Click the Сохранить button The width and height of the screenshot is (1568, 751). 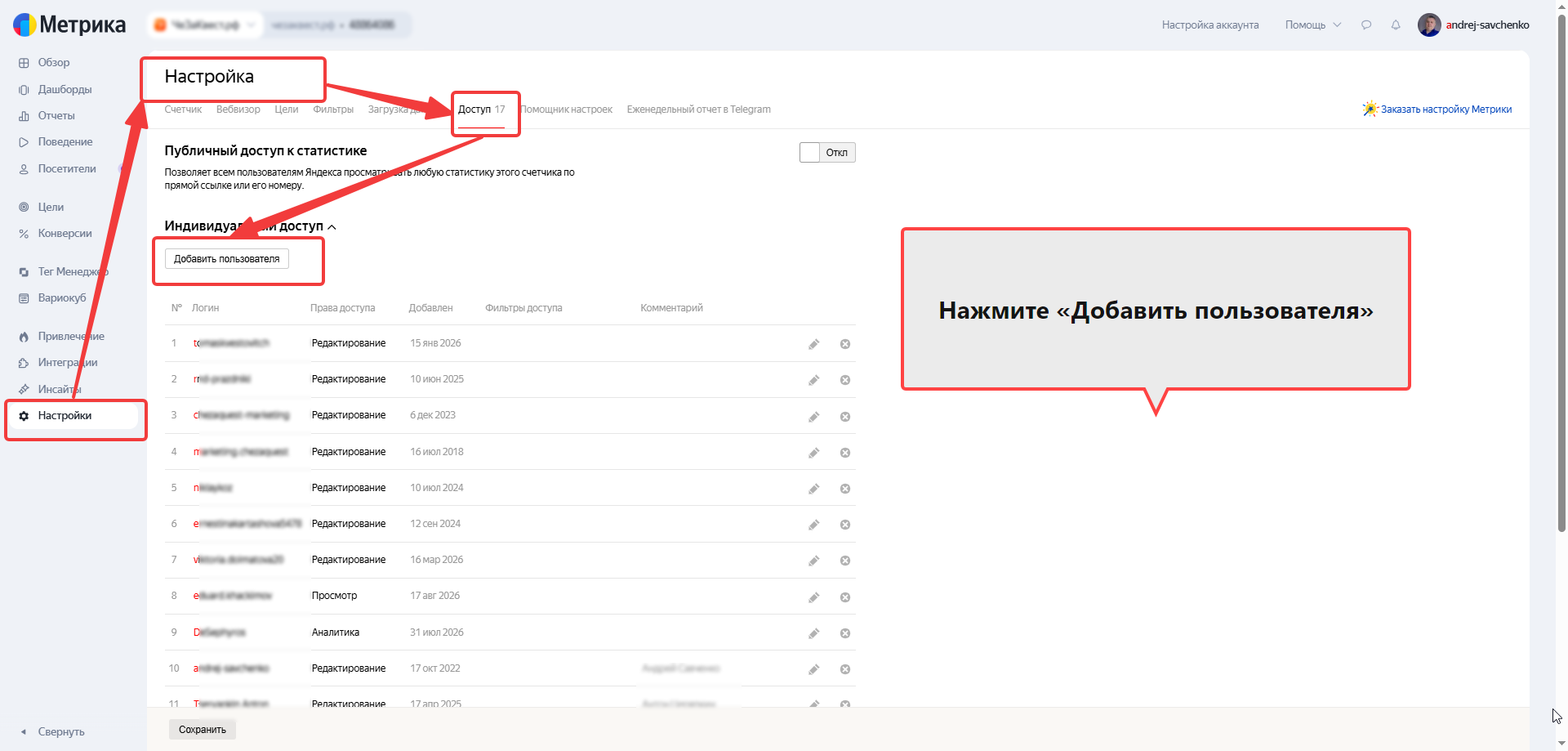(x=203, y=730)
